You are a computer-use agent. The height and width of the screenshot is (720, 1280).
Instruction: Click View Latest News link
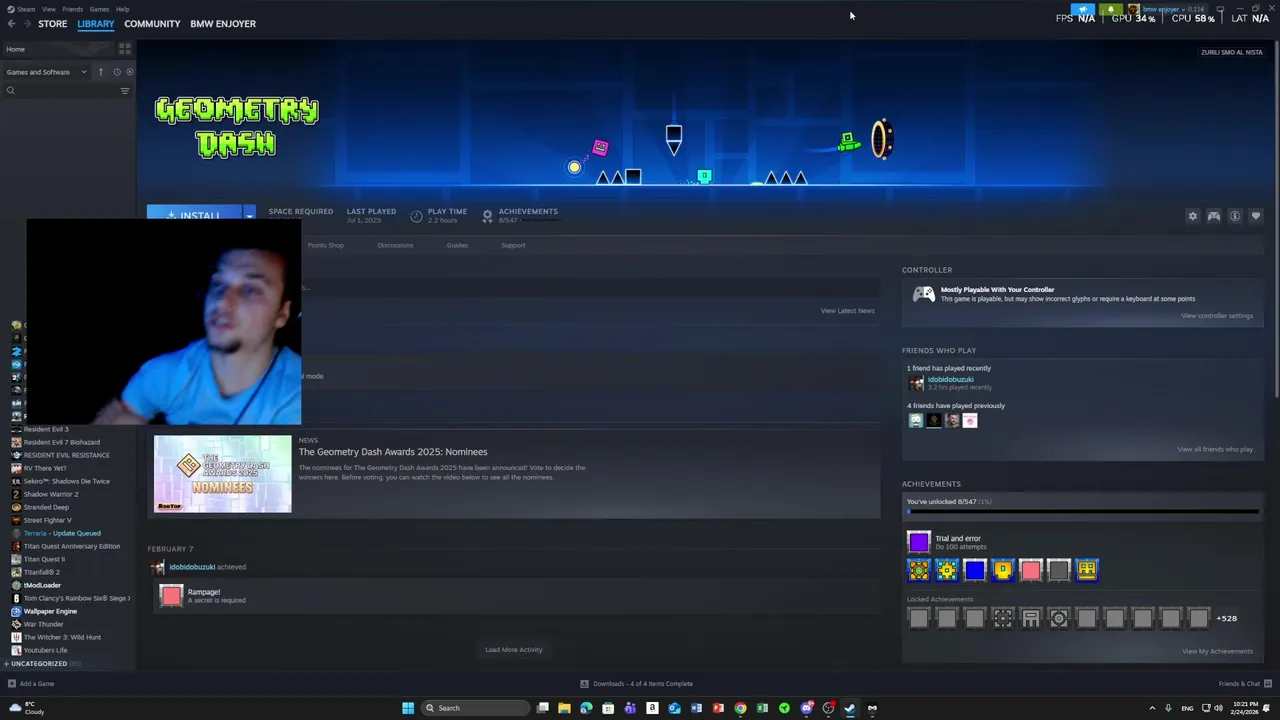click(x=847, y=311)
